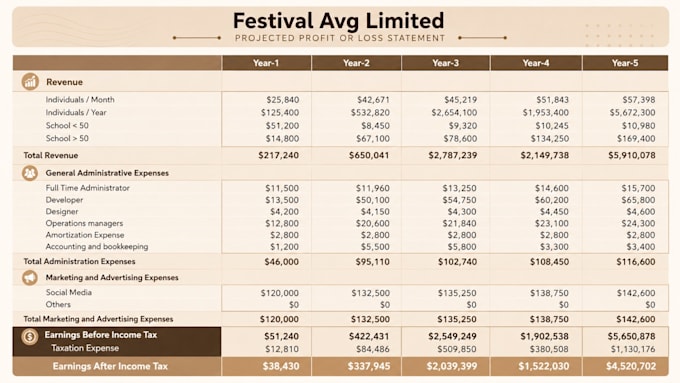
Task: Click the Projected Profit or Loss Statement subtitle
Action: point(340,38)
